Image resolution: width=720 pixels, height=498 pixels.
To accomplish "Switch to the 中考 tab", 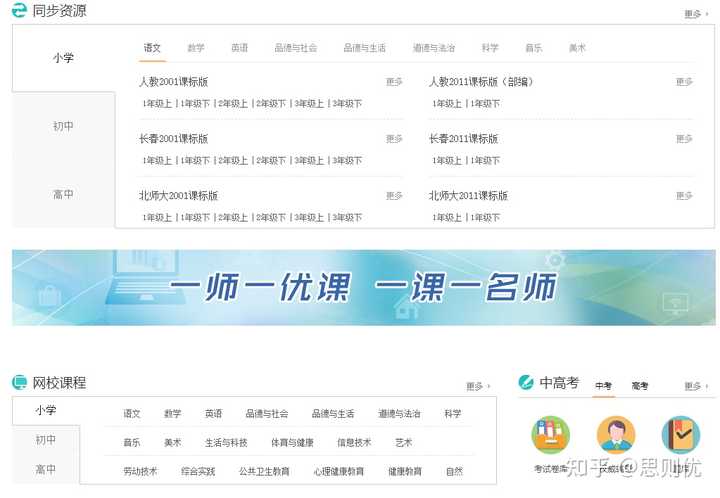I will [x=603, y=386].
